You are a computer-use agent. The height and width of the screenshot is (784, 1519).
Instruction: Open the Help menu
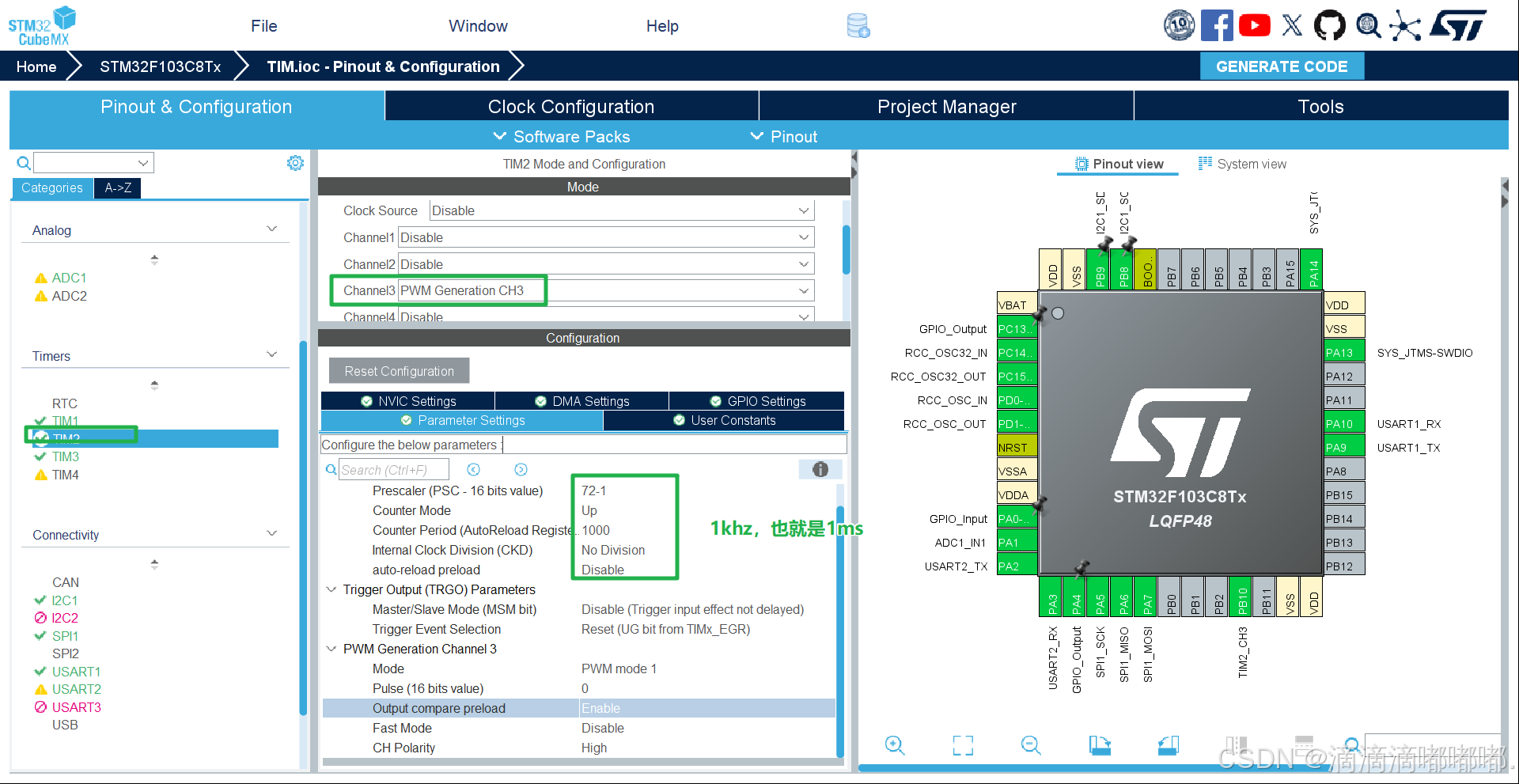click(662, 26)
